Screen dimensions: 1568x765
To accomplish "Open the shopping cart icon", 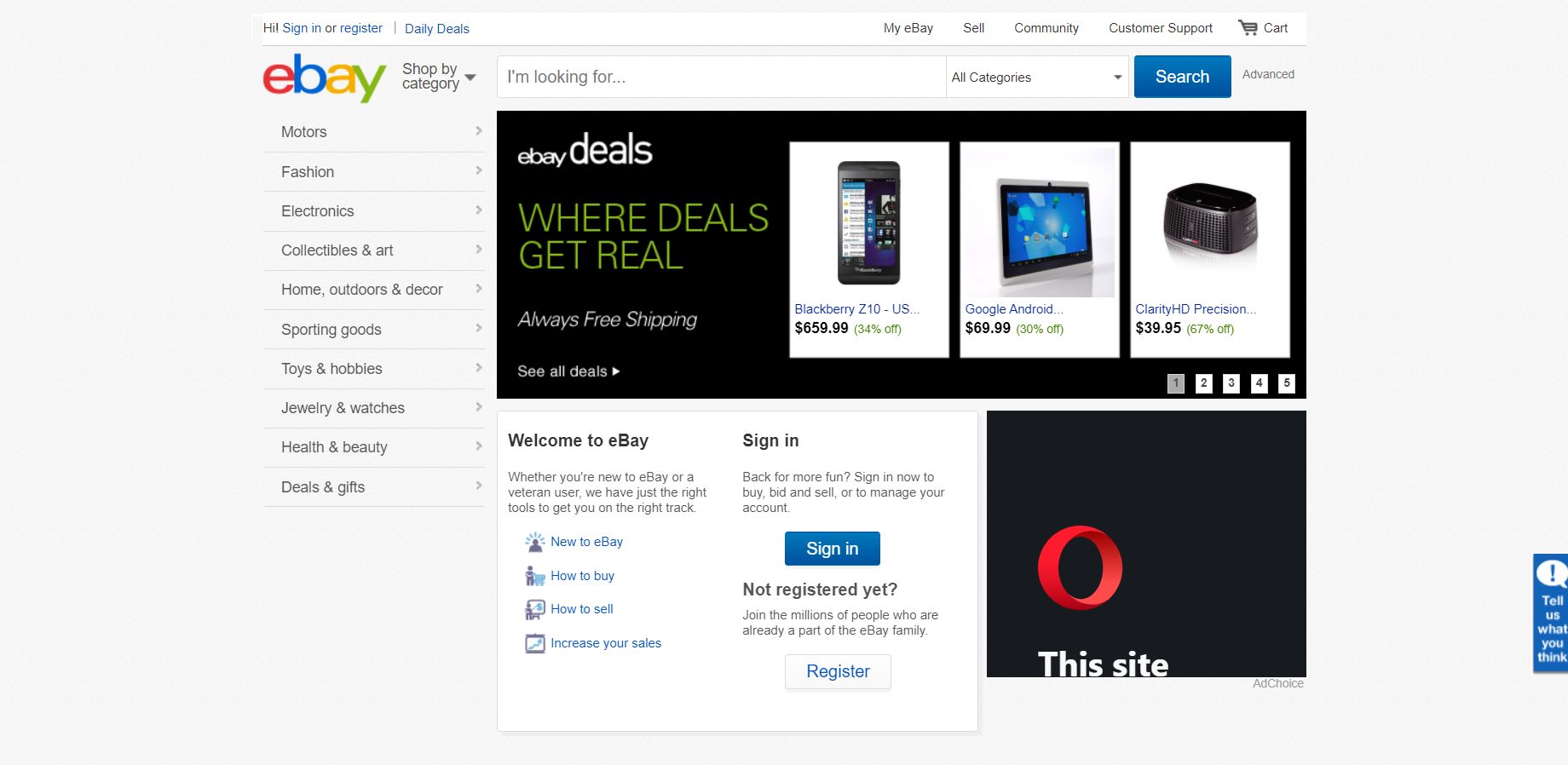I will click(x=1248, y=27).
